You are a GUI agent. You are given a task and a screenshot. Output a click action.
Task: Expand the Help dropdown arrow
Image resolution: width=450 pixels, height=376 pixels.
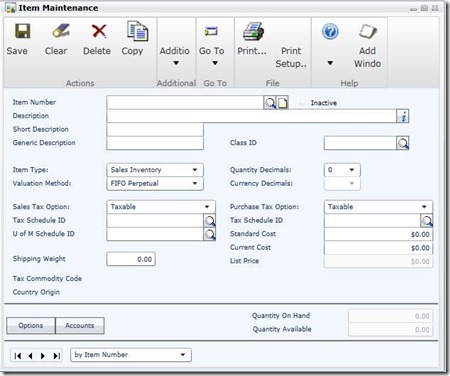click(x=330, y=63)
